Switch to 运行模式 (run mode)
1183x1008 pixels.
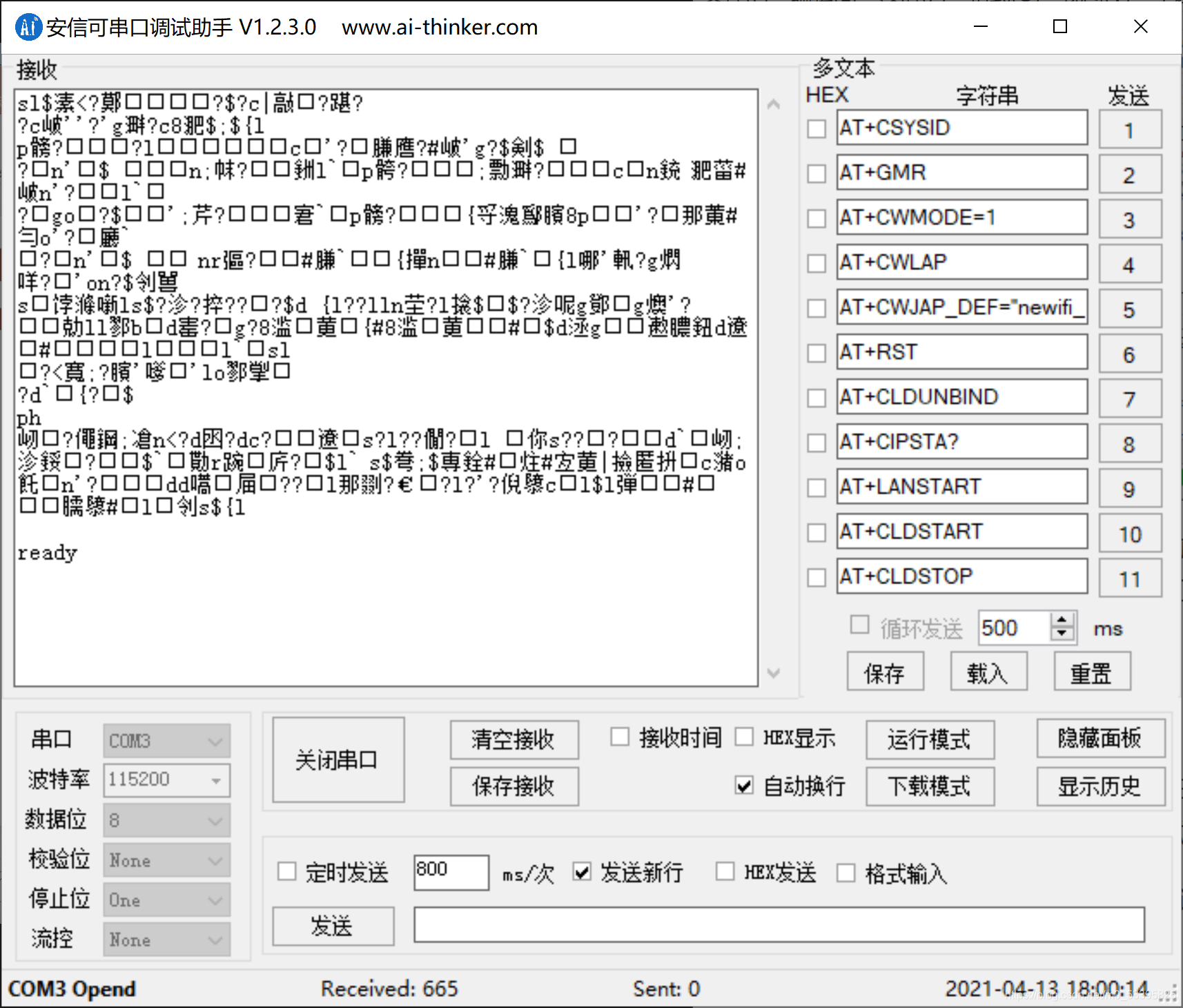pos(929,739)
